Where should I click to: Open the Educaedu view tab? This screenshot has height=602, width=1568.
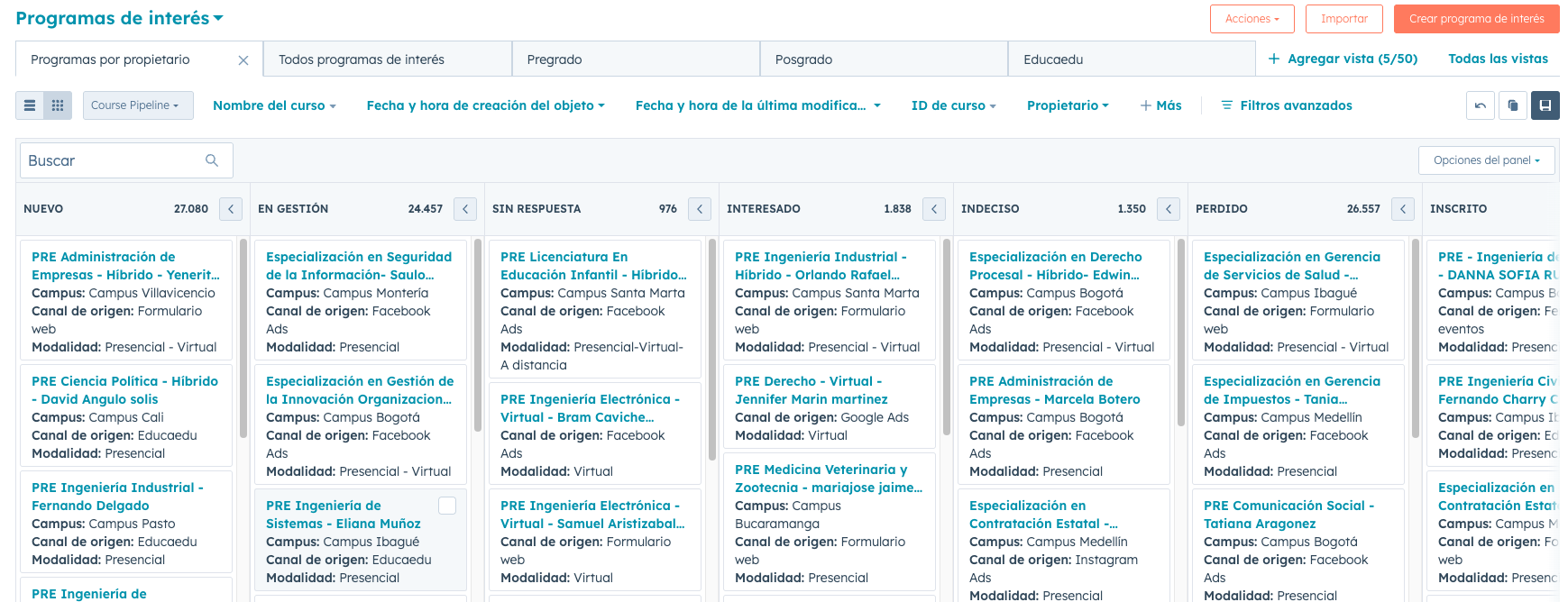pyautogui.click(x=1053, y=59)
